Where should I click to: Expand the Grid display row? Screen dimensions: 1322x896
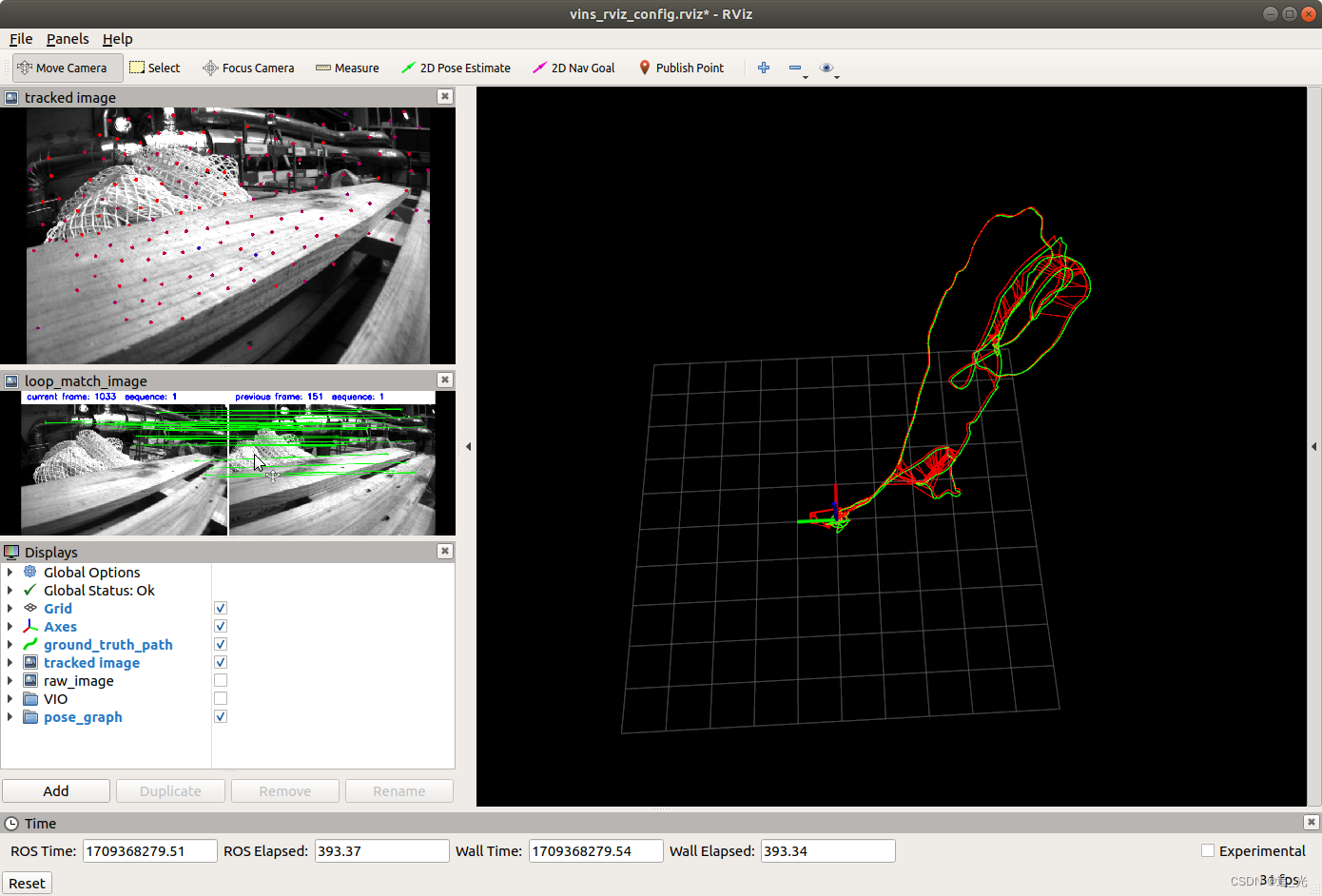tap(10, 608)
